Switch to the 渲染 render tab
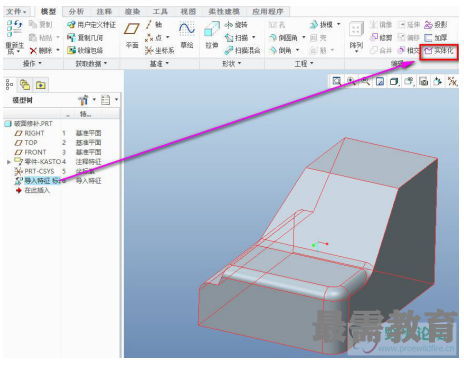This screenshot has width=464, height=366. tap(132, 11)
